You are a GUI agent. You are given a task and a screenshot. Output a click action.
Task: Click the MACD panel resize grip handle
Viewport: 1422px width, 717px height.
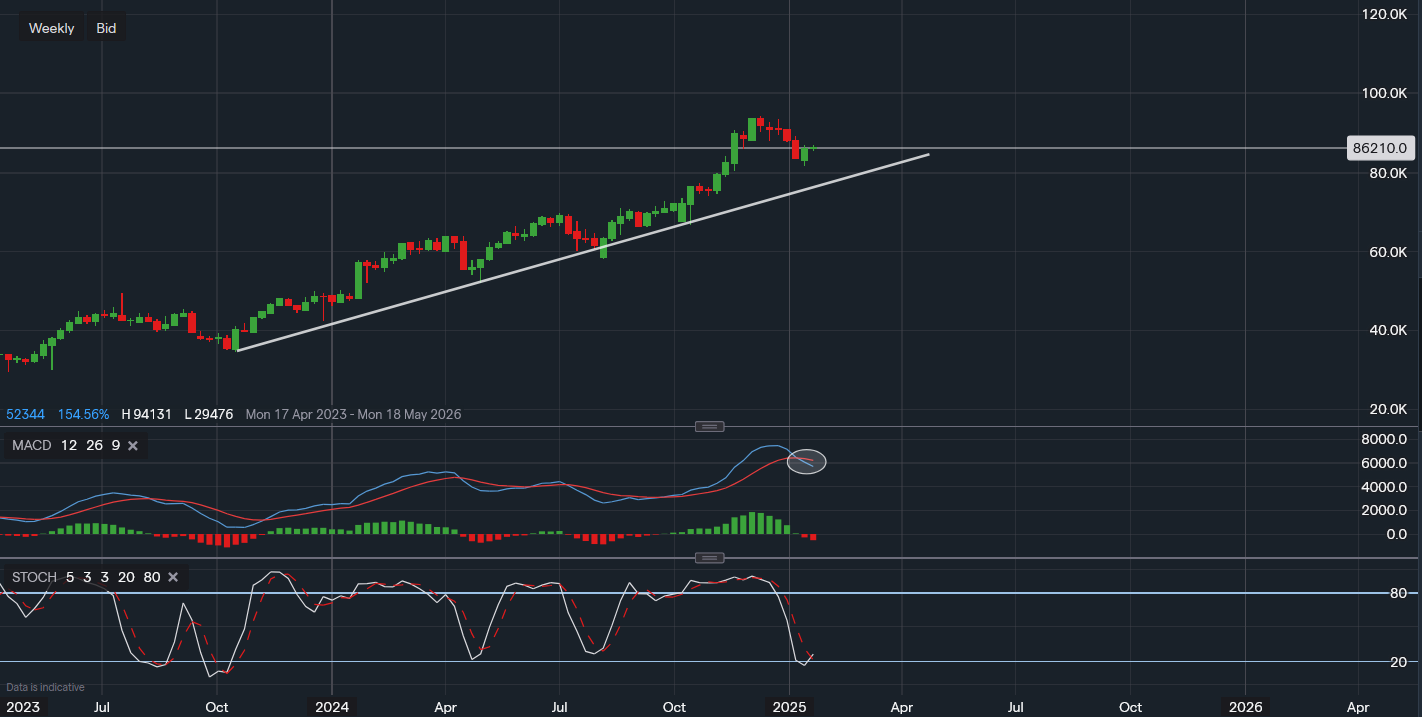click(709, 426)
